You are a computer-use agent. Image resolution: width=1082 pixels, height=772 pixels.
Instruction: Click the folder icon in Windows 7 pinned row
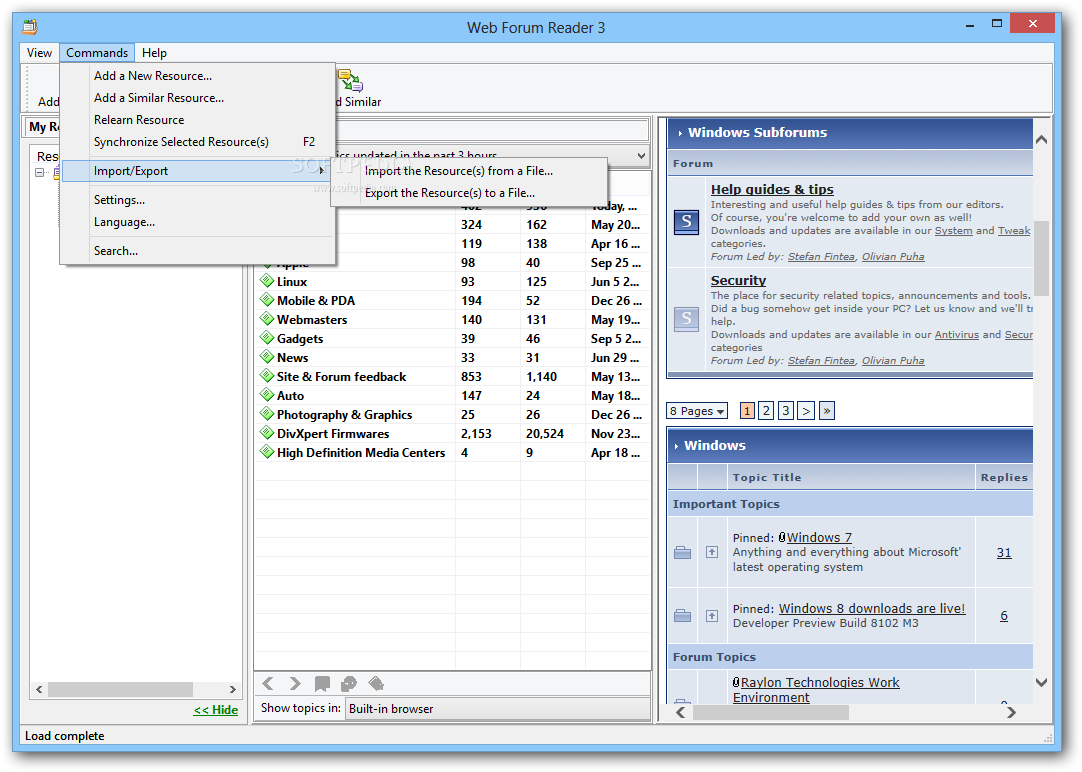682,552
